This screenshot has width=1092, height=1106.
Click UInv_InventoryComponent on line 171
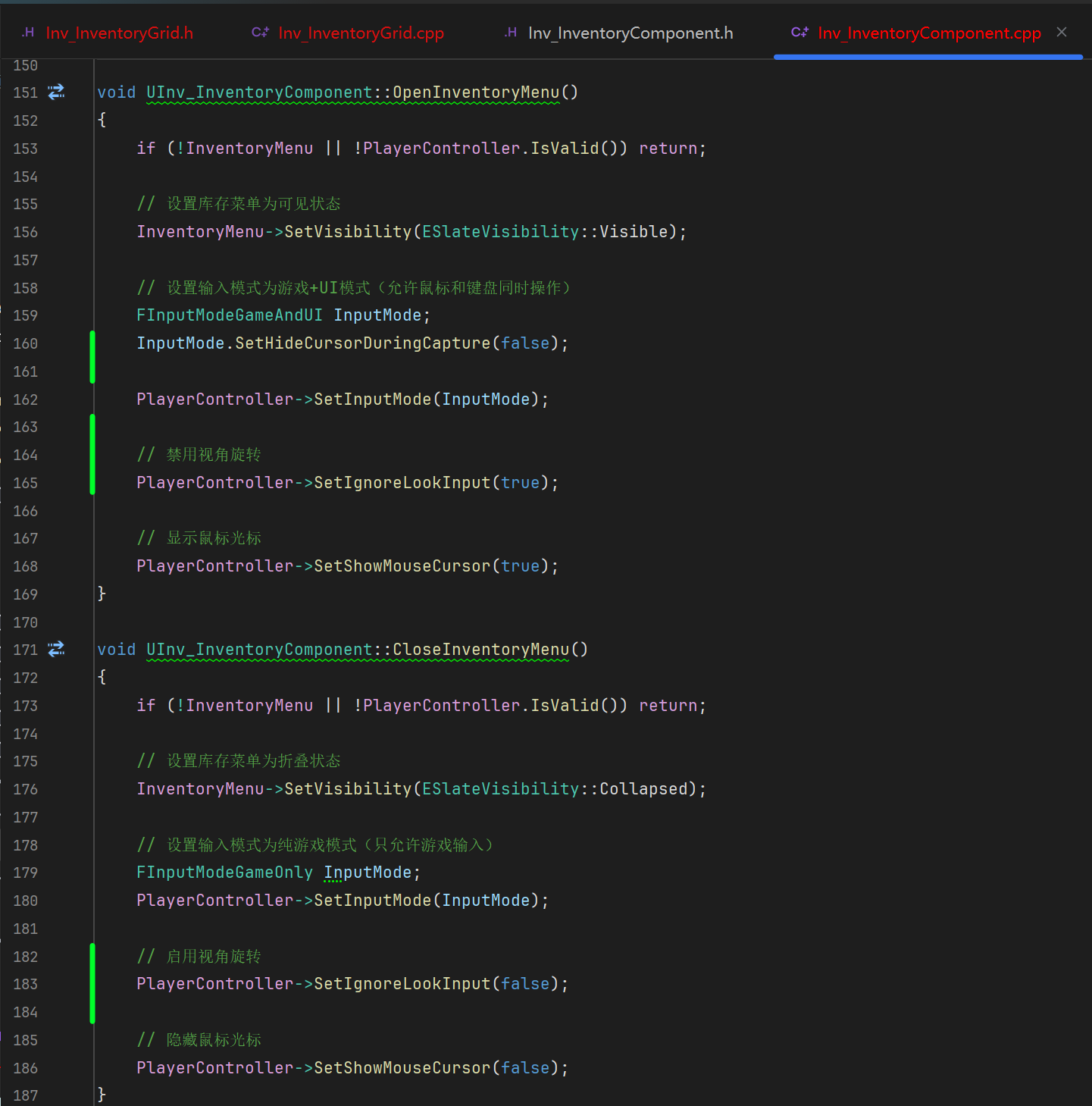259,650
